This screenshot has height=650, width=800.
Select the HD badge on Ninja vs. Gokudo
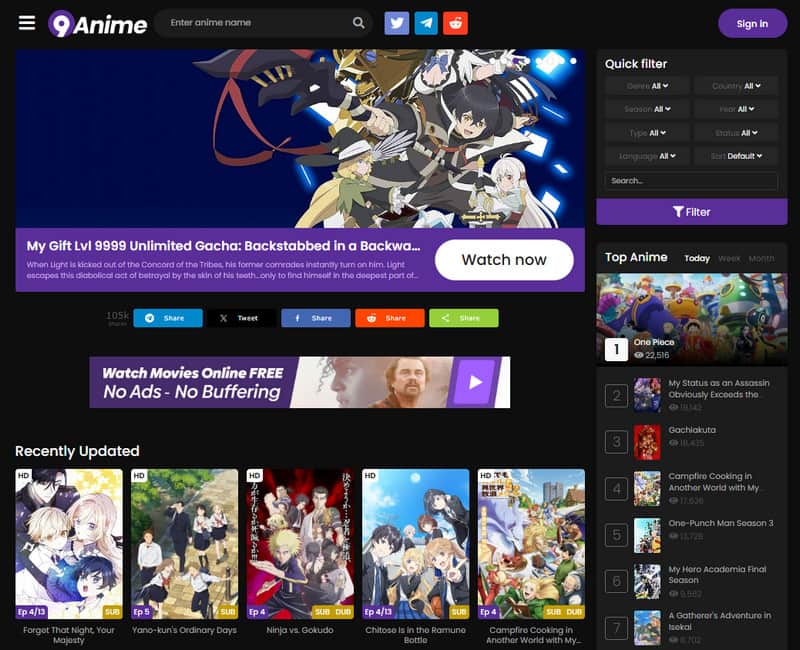click(x=254, y=475)
